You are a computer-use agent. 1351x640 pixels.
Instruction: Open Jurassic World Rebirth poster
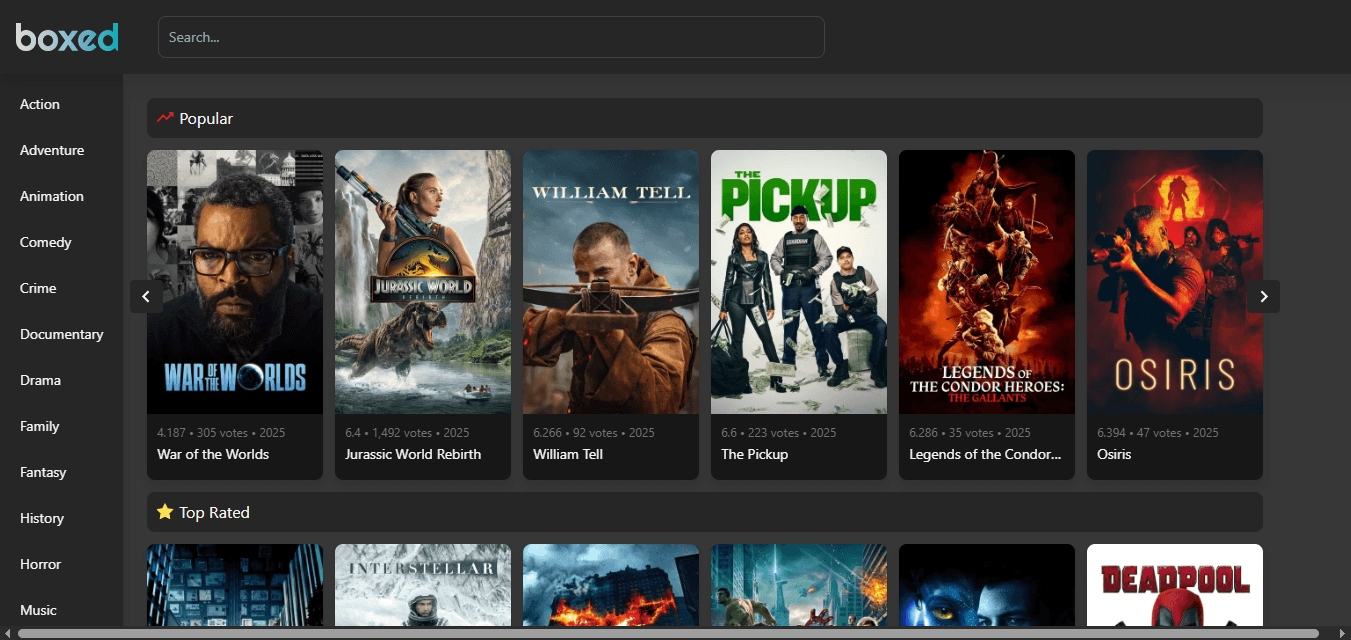[x=423, y=282]
